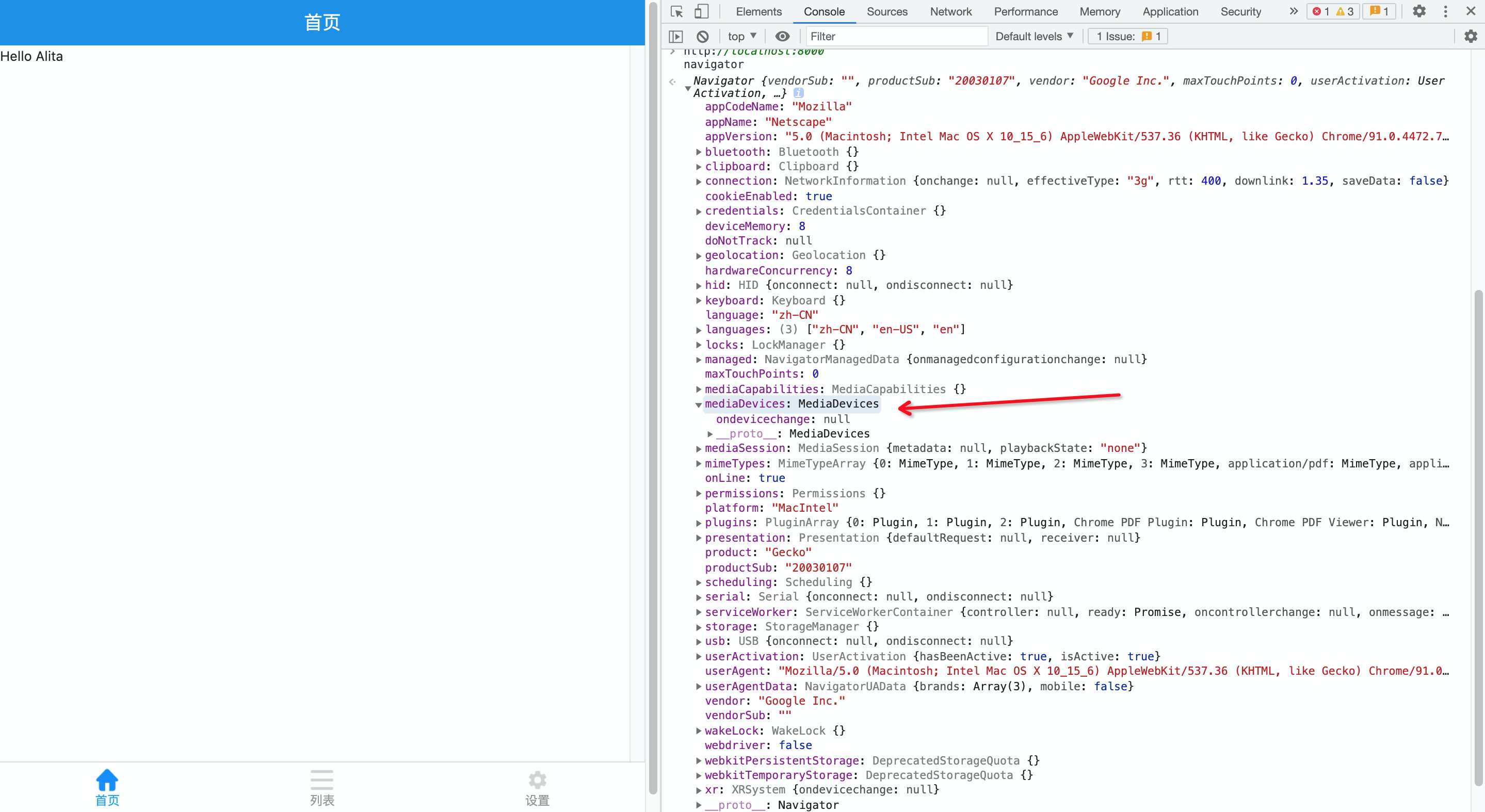Activate the inspect element picker icon

pos(677,11)
